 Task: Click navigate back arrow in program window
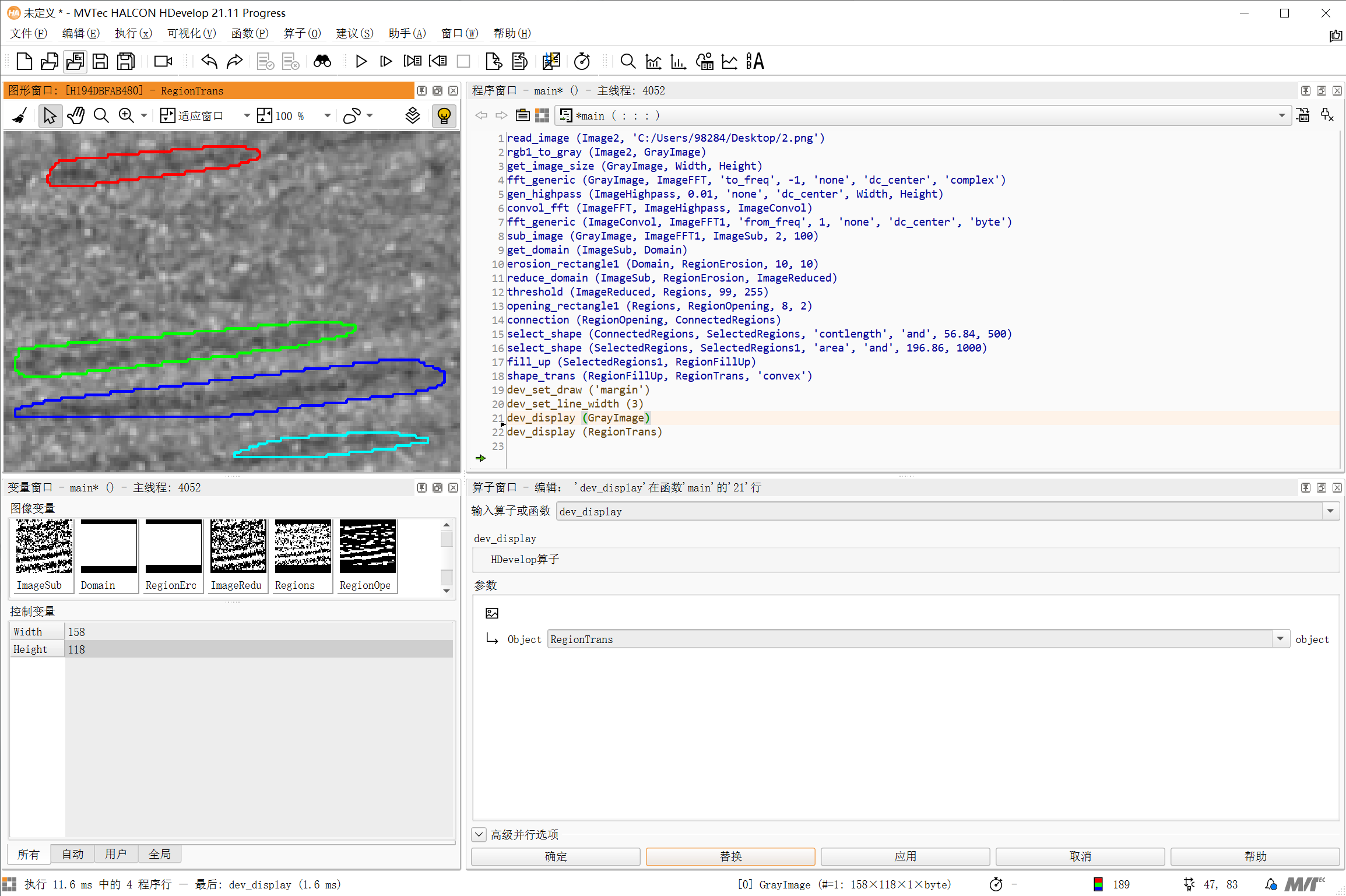(x=481, y=115)
